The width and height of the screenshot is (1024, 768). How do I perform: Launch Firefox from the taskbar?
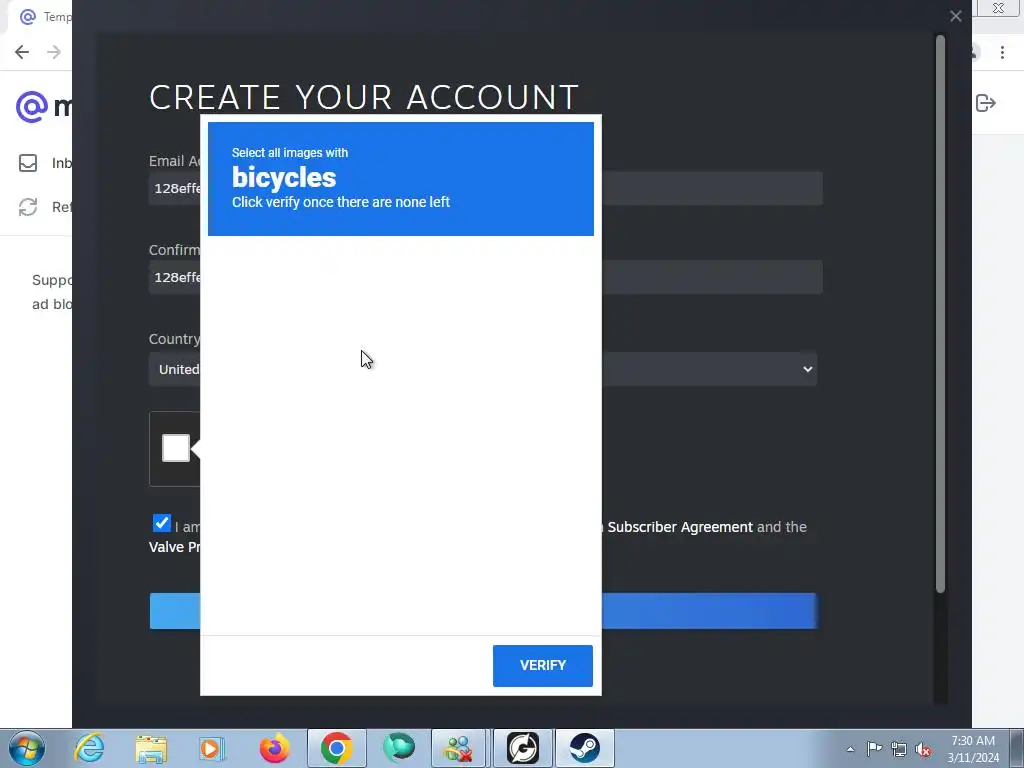(274, 748)
